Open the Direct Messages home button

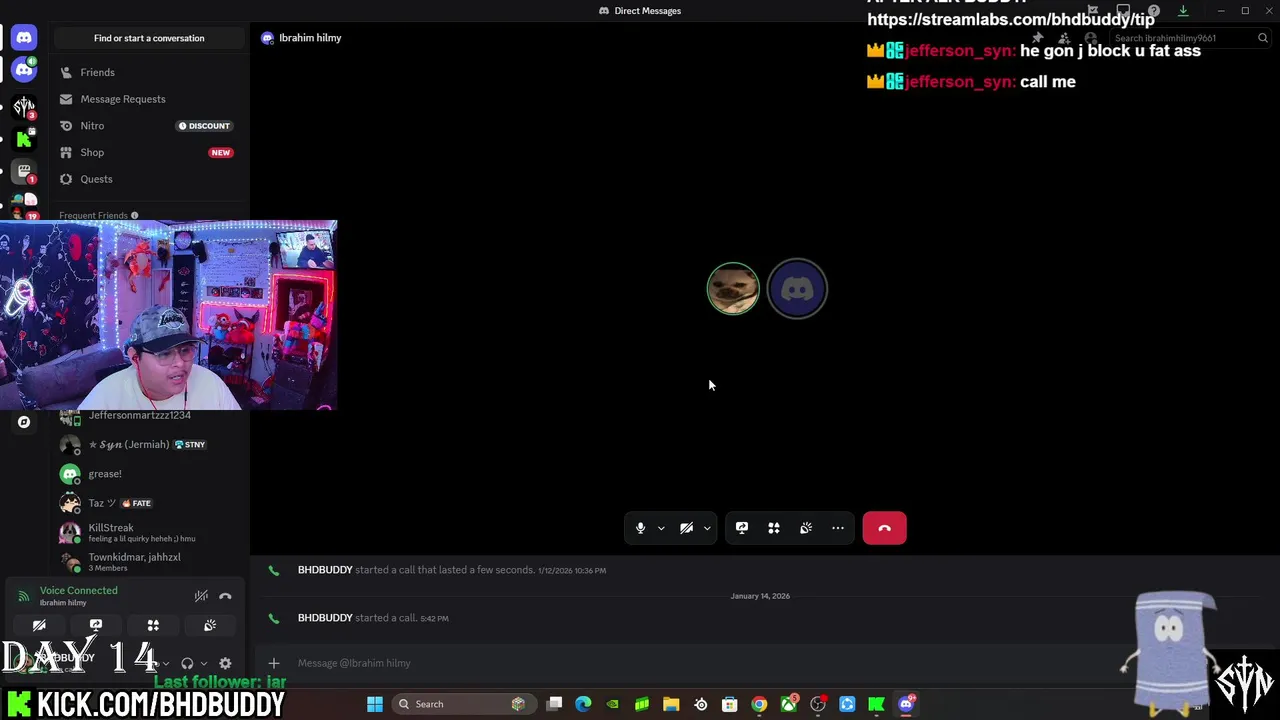tap(24, 37)
